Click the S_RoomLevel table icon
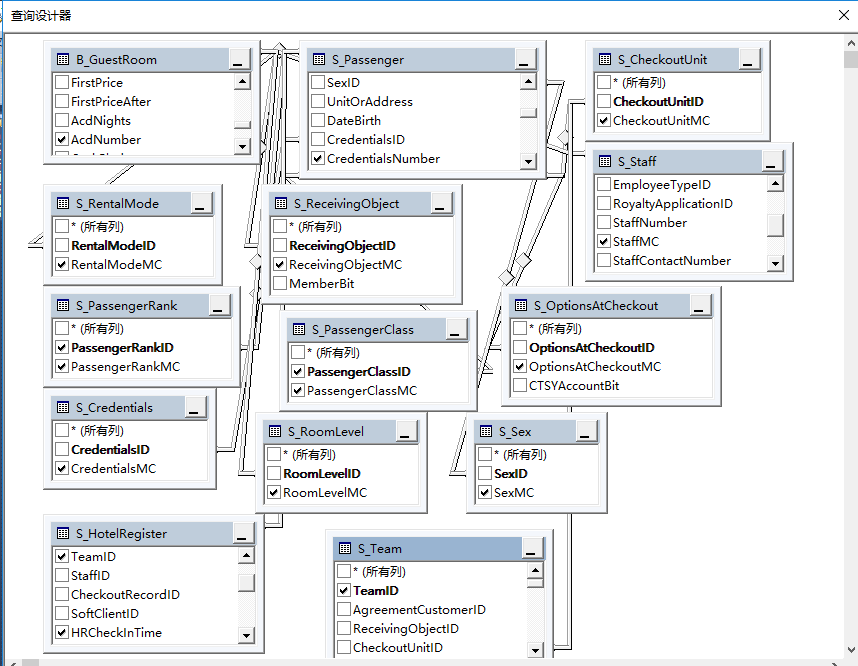This screenshot has height=666, width=858. 275,432
